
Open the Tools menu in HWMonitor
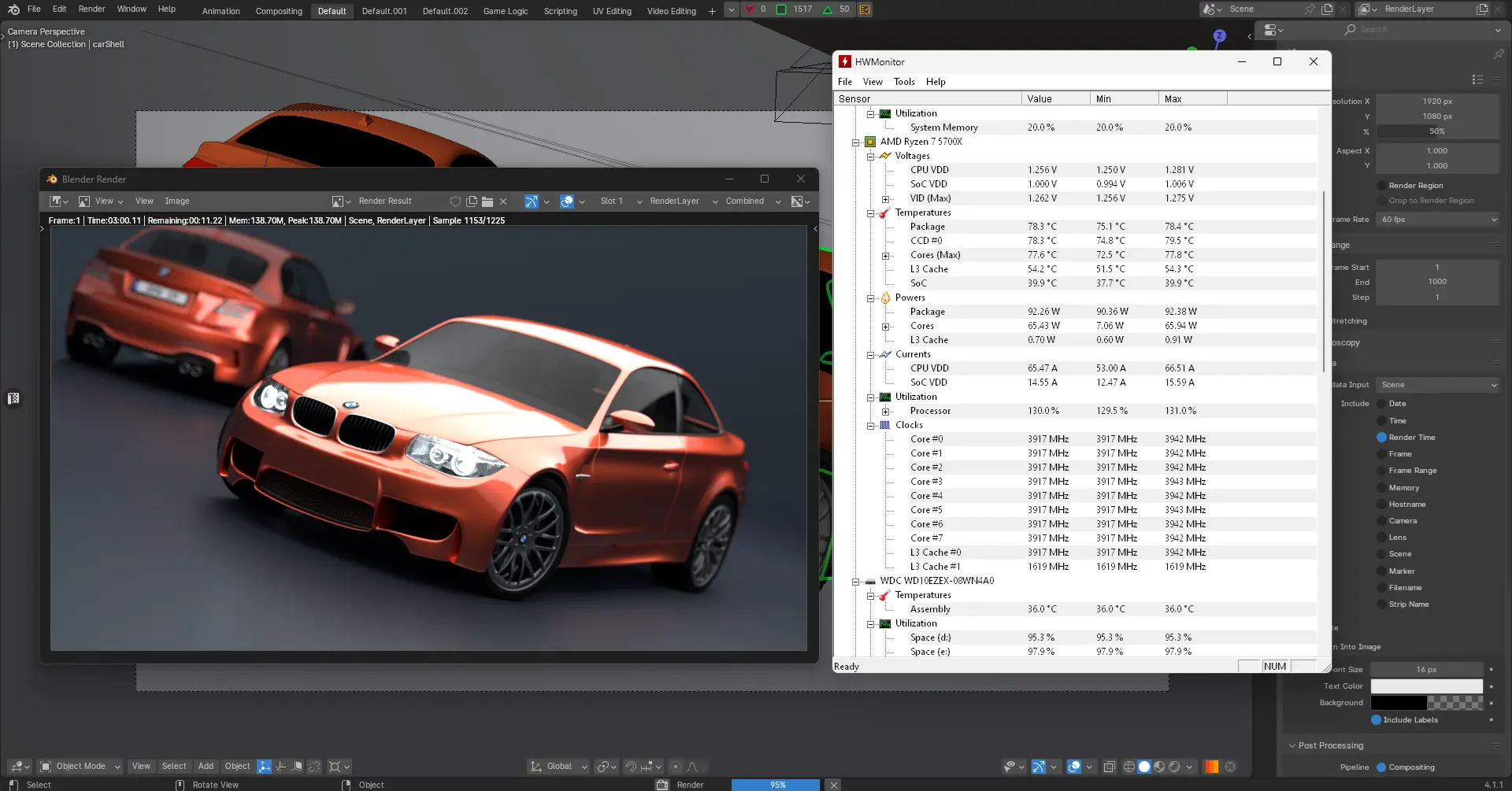tap(903, 82)
